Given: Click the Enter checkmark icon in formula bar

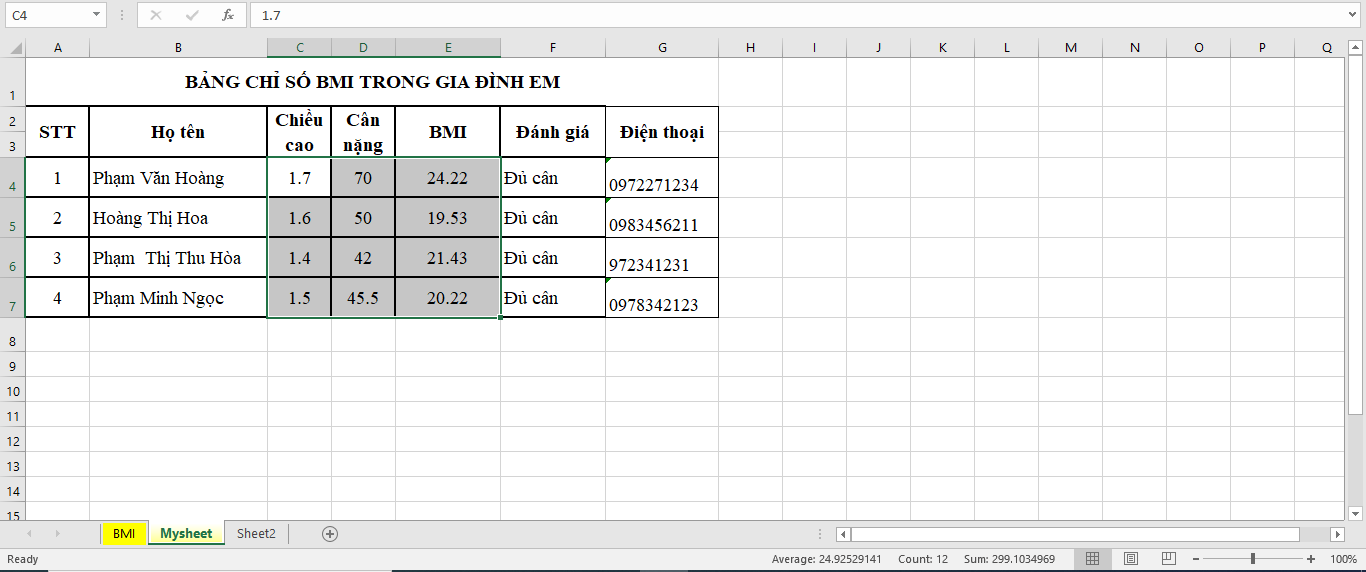Looking at the screenshot, I should tap(192, 15).
